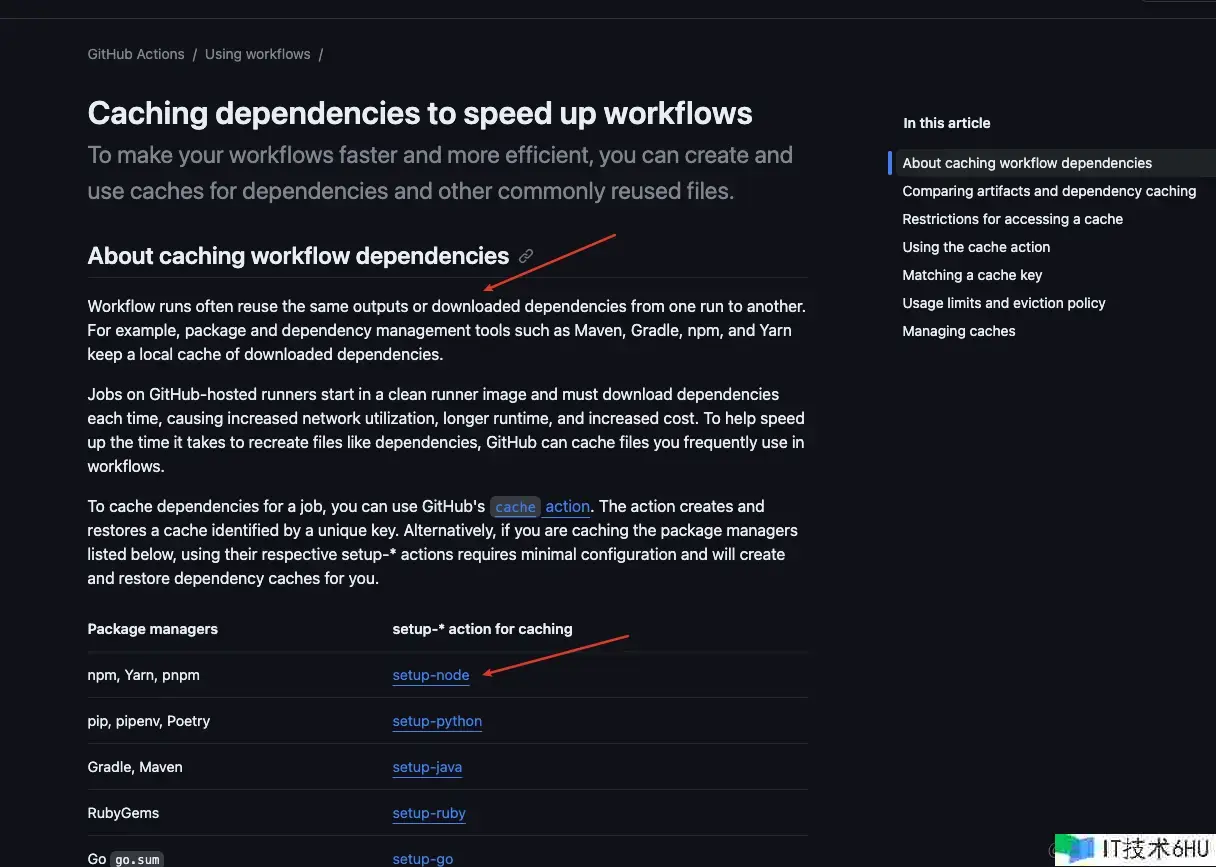Screen dimensions: 1216x867
Task: Open the 'Usage limits and eviction policy' section
Action: pyautogui.click(x=1004, y=303)
